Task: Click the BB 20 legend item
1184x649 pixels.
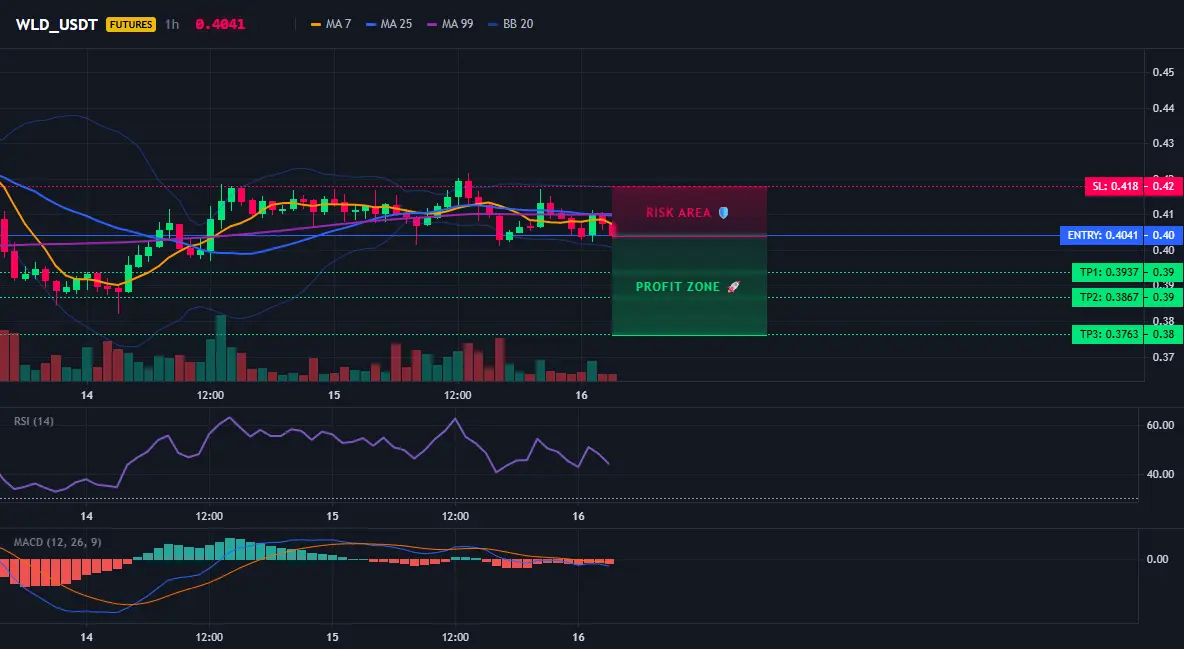Action: point(511,24)
